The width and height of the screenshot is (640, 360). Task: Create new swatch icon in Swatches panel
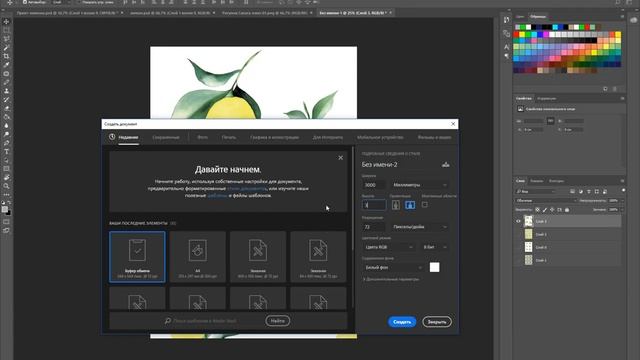pyautogui.click(x=605, y=89)
